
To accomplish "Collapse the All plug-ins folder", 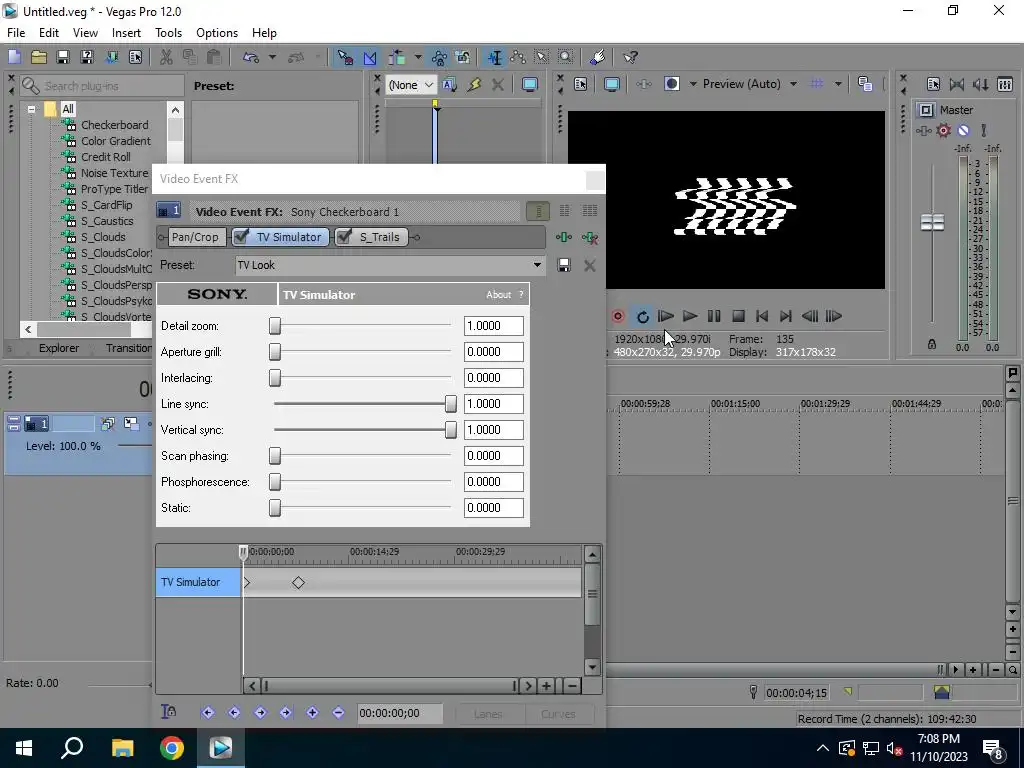I will click(x=31, y=109).
